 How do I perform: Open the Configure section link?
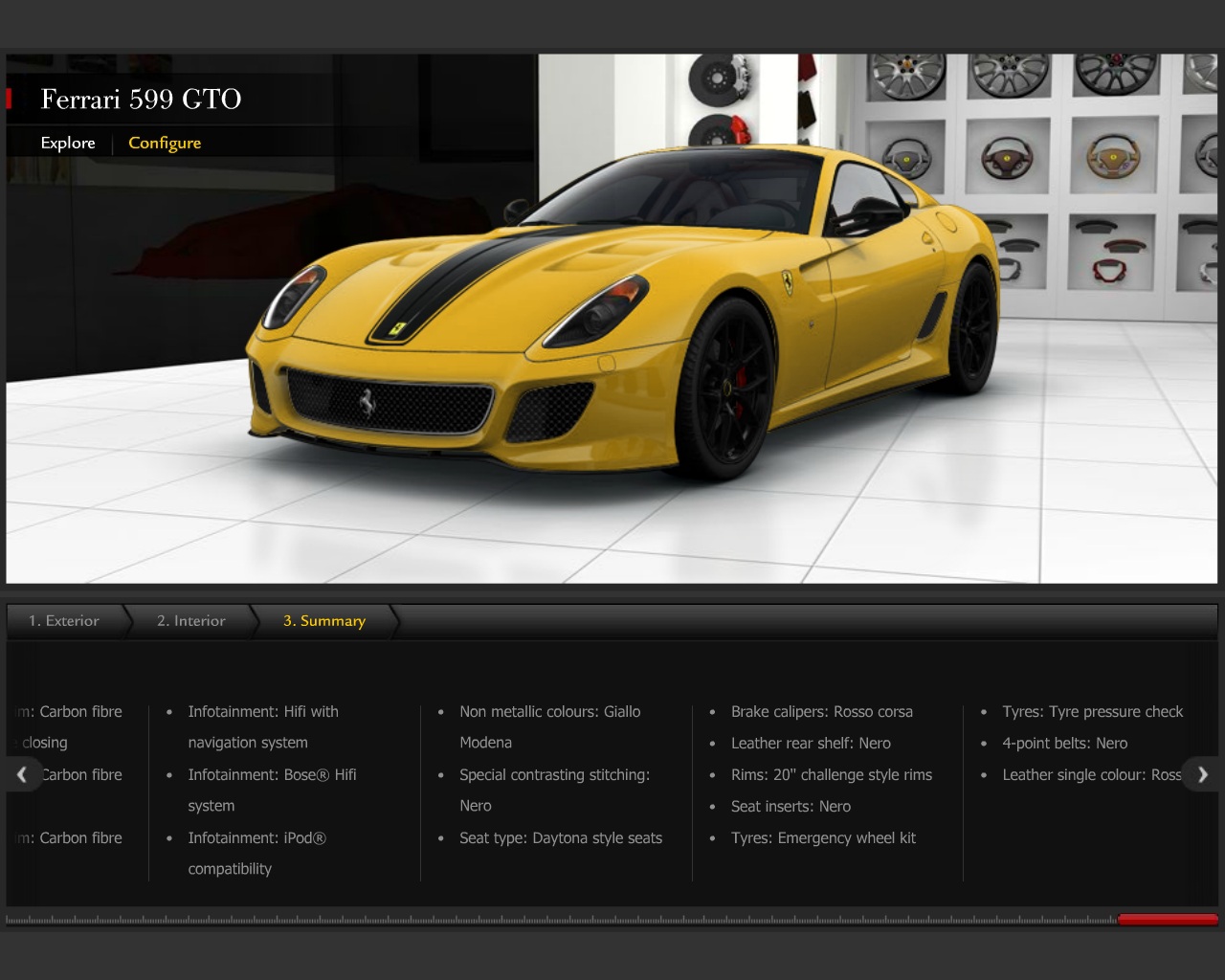tap(165, 143)
